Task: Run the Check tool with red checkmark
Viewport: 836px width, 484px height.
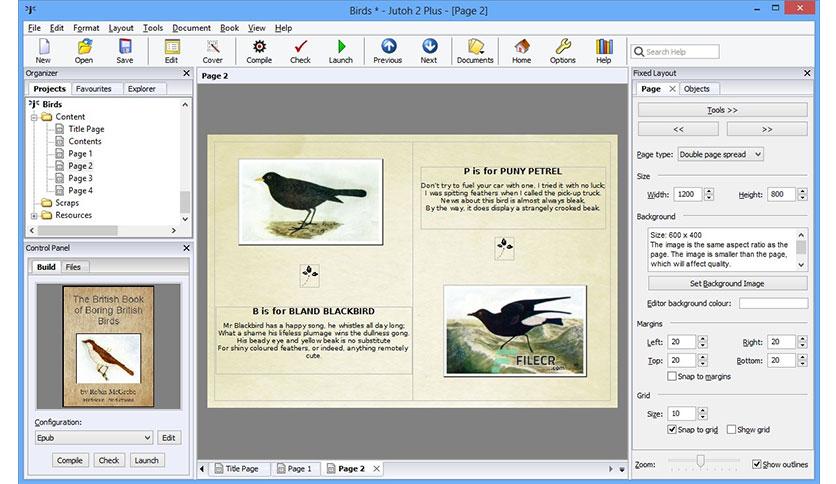Action: pyautogui.click(x=300, y=51)
